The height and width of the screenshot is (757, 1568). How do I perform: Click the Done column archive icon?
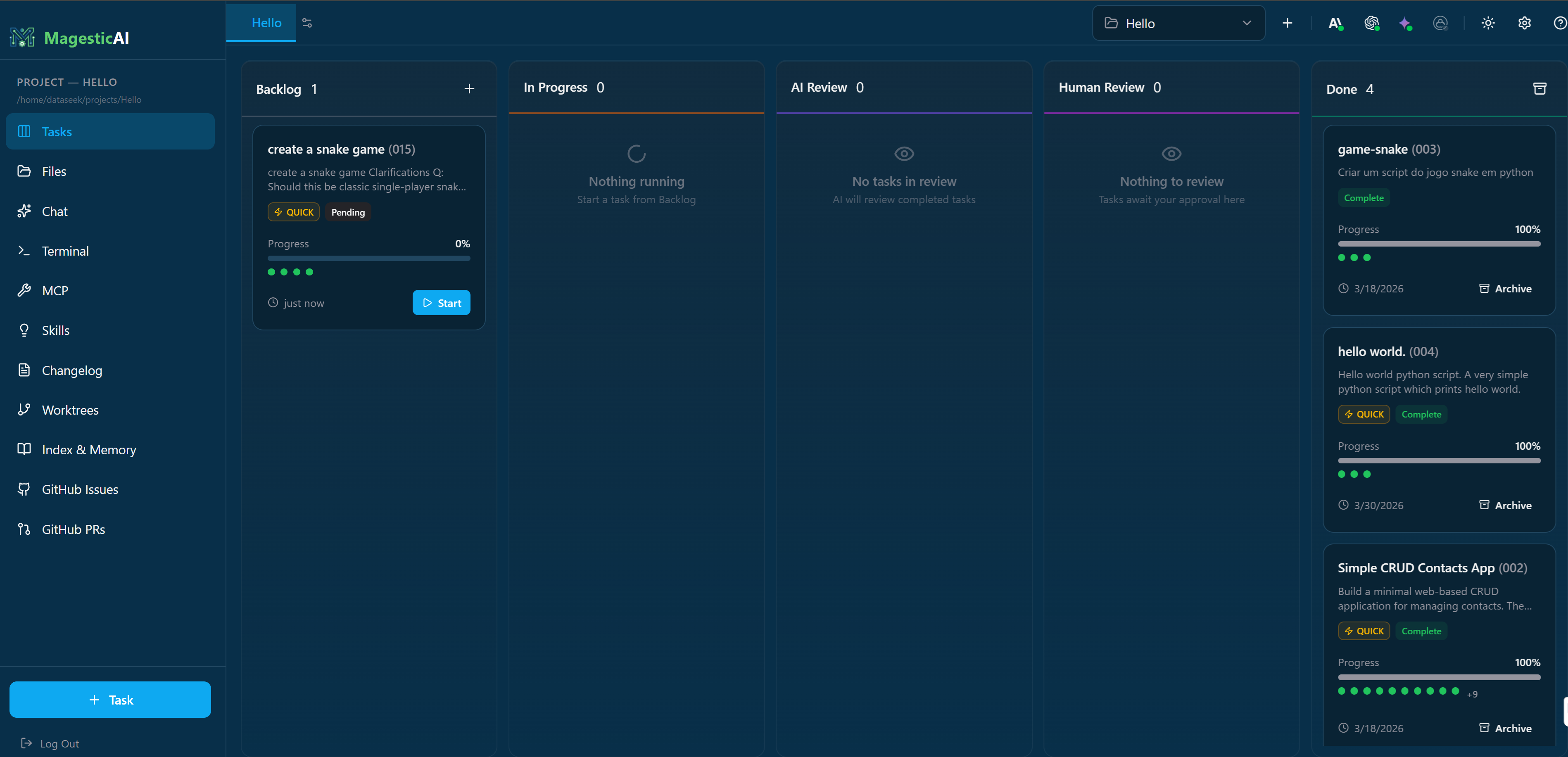[x=1540, y=89]
